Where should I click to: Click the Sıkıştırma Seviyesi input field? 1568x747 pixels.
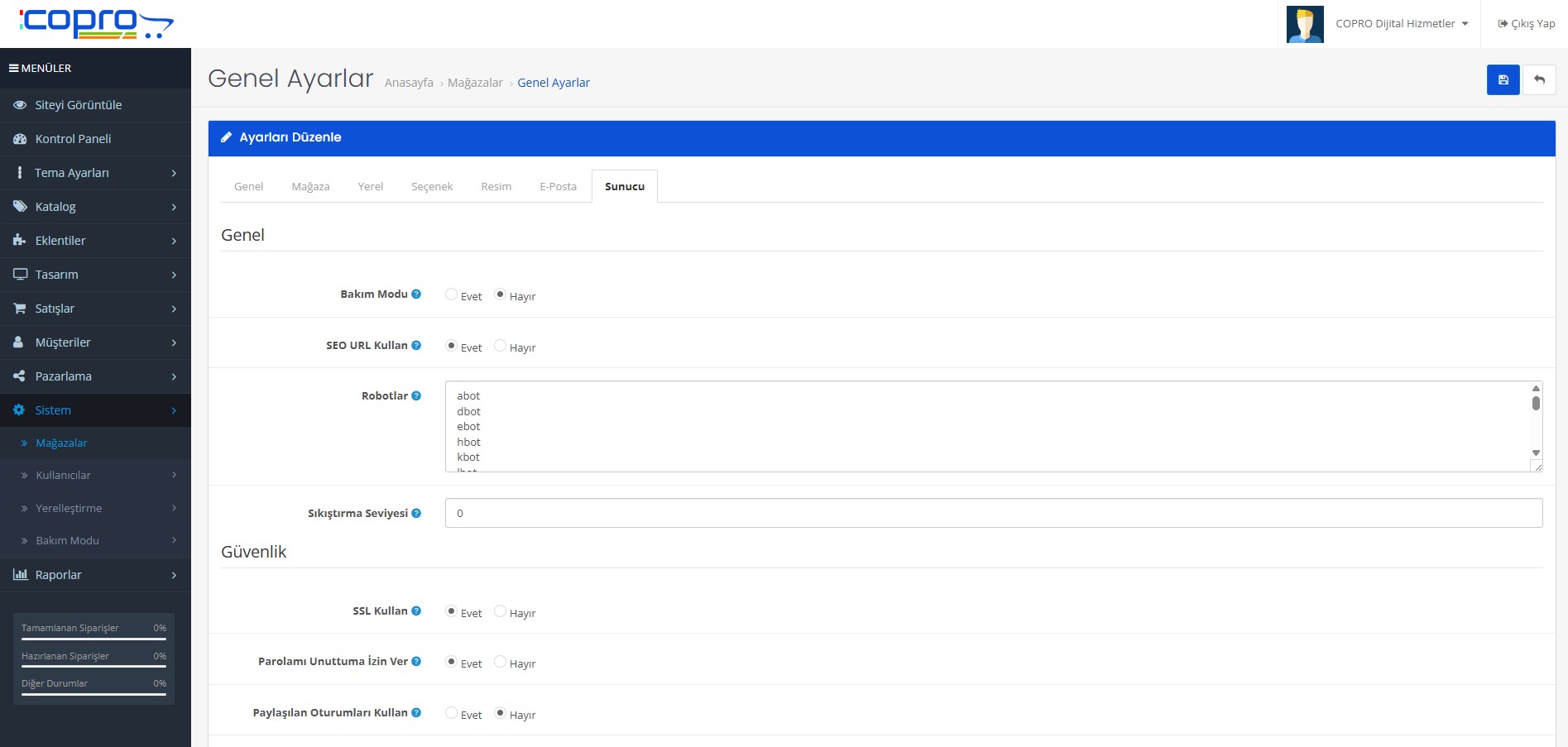pos(993,513)
